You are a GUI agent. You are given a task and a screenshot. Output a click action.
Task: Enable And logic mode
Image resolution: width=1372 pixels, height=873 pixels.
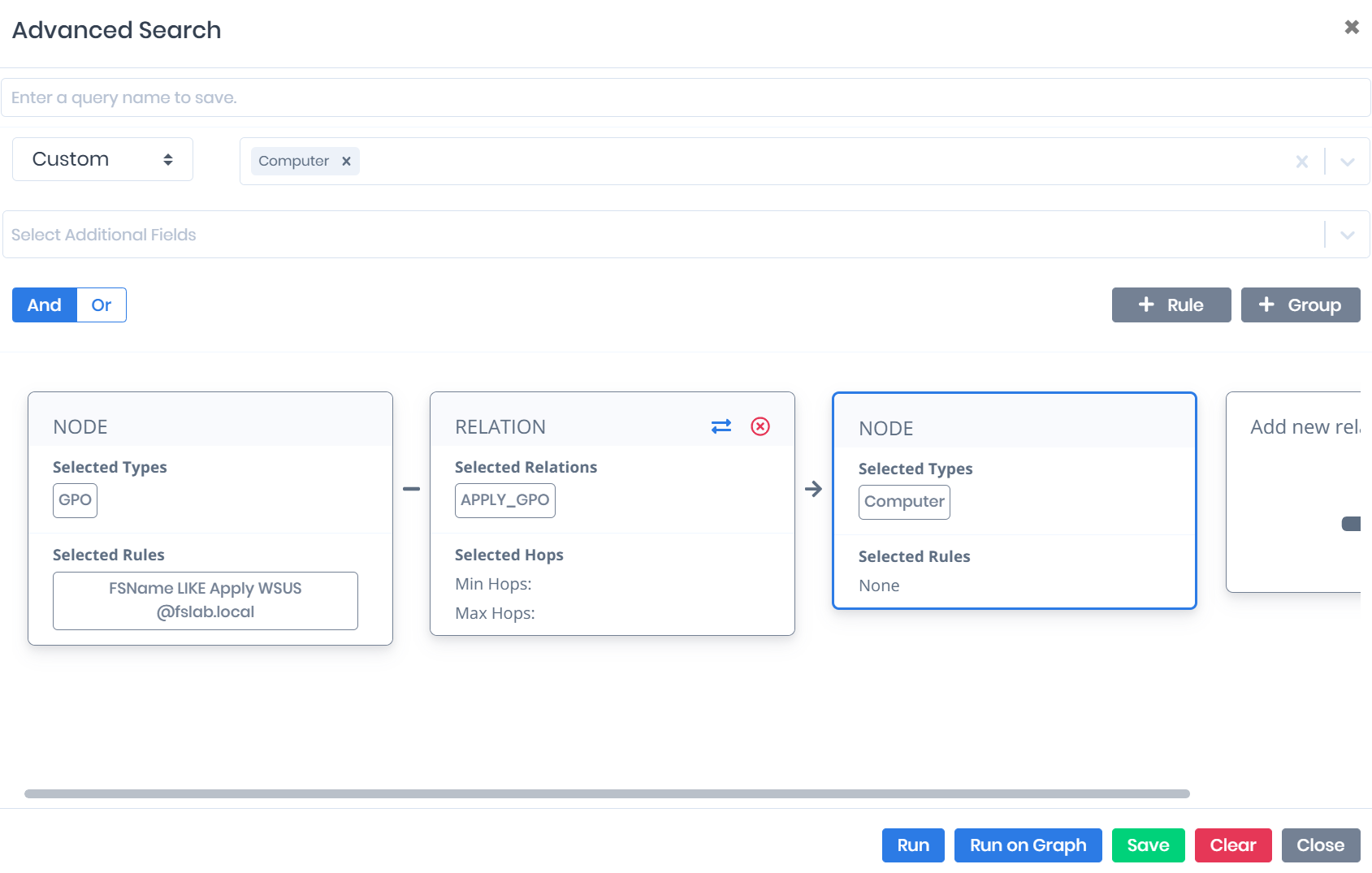(x=44, y=305)
